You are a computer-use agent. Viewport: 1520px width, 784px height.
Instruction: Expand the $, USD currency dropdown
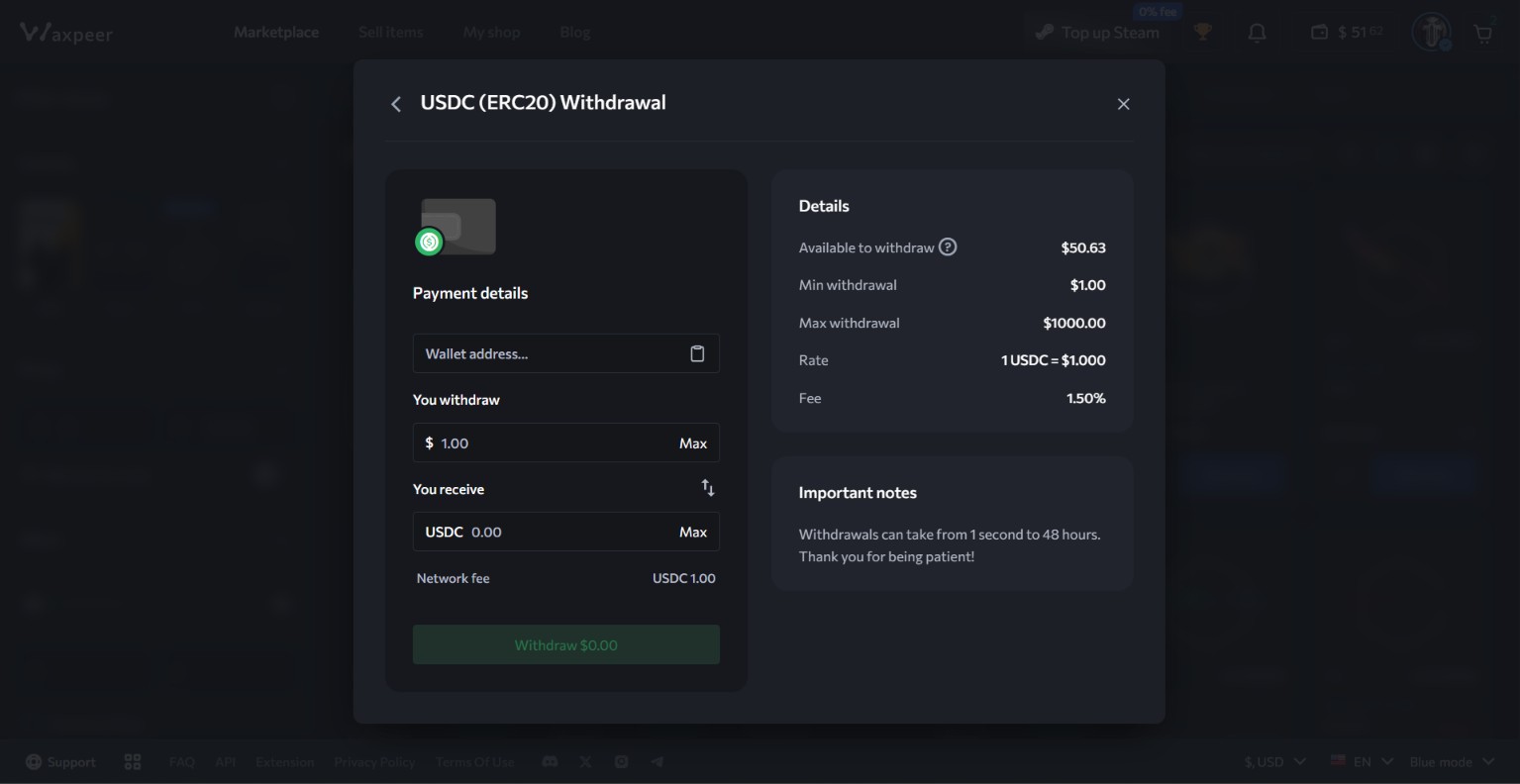1275,762
